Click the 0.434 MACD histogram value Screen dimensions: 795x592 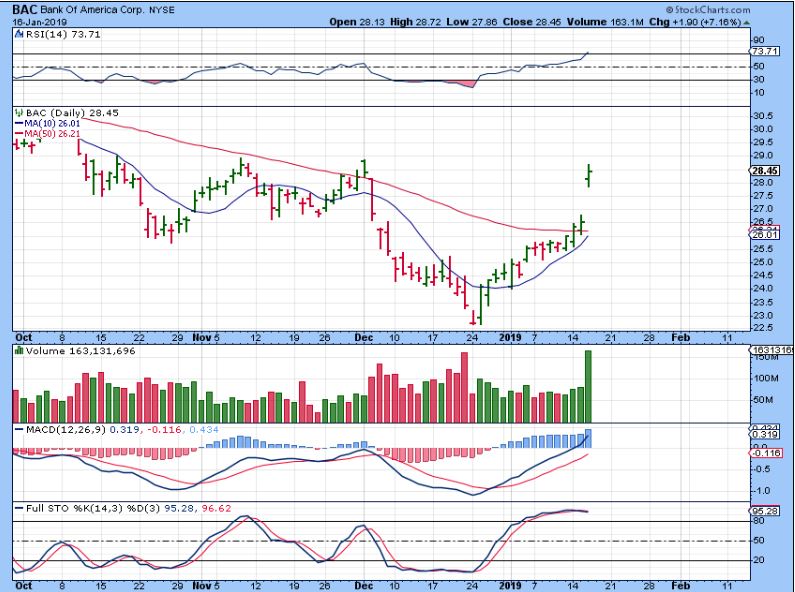pyautogui.click(x=204, y=429)
